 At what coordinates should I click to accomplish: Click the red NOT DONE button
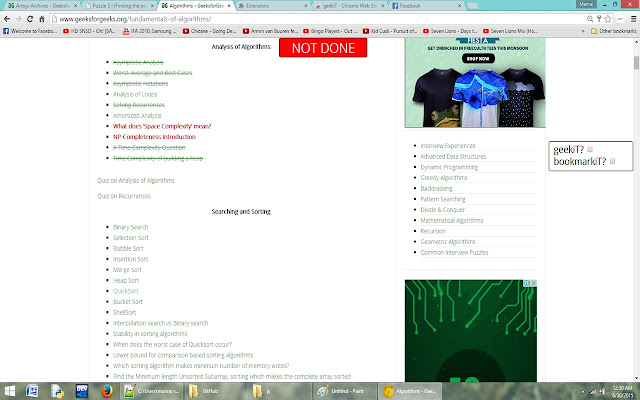point(323,48)
